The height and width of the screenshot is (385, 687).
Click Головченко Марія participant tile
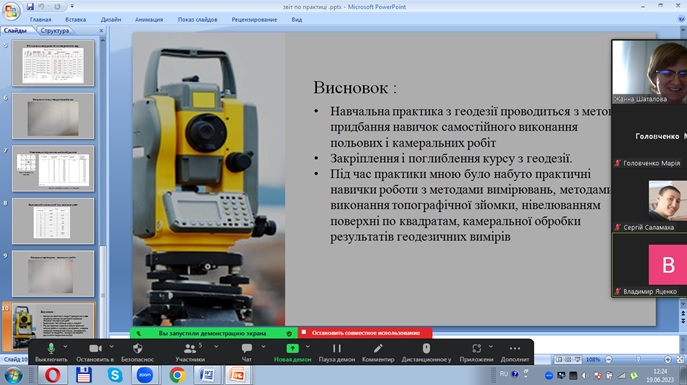(649, 136)
